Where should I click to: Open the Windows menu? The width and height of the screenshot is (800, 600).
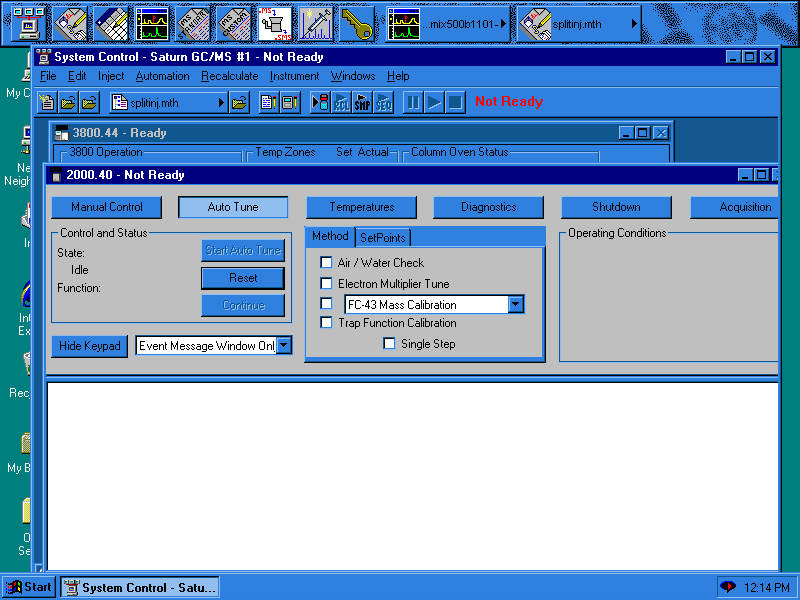coord(353,76)
